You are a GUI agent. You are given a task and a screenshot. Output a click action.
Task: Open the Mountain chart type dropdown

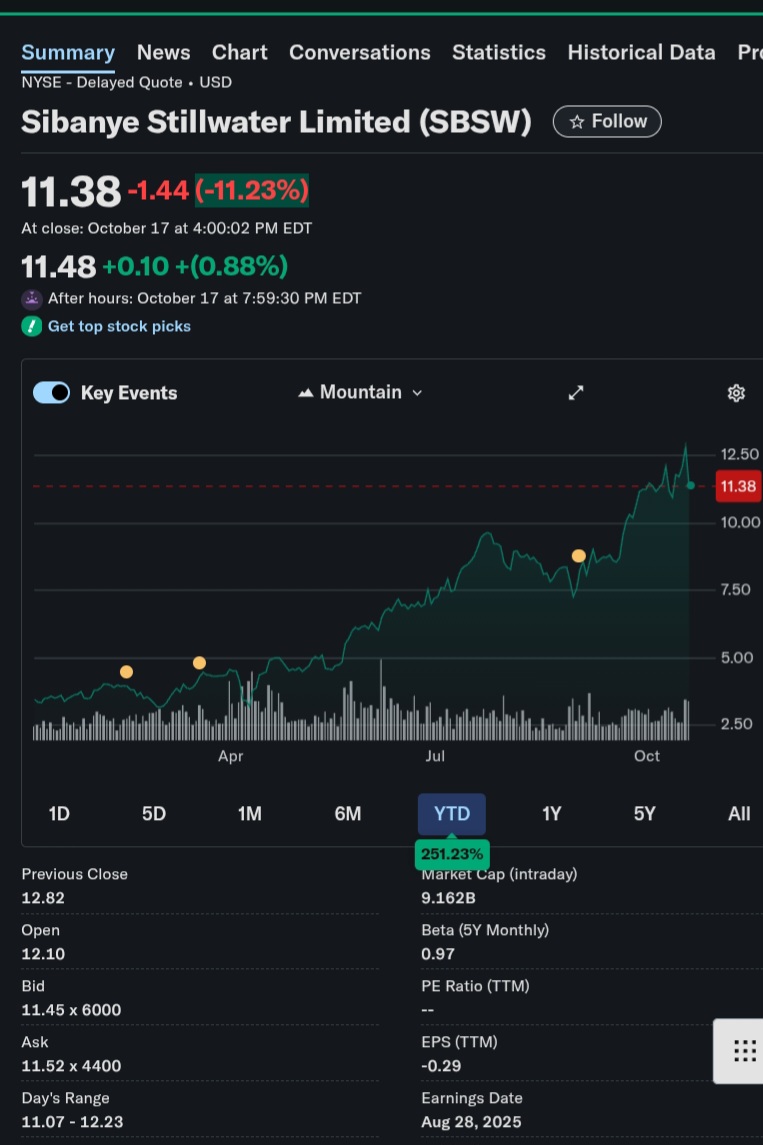pyautogui.click(x=361, y=393)
